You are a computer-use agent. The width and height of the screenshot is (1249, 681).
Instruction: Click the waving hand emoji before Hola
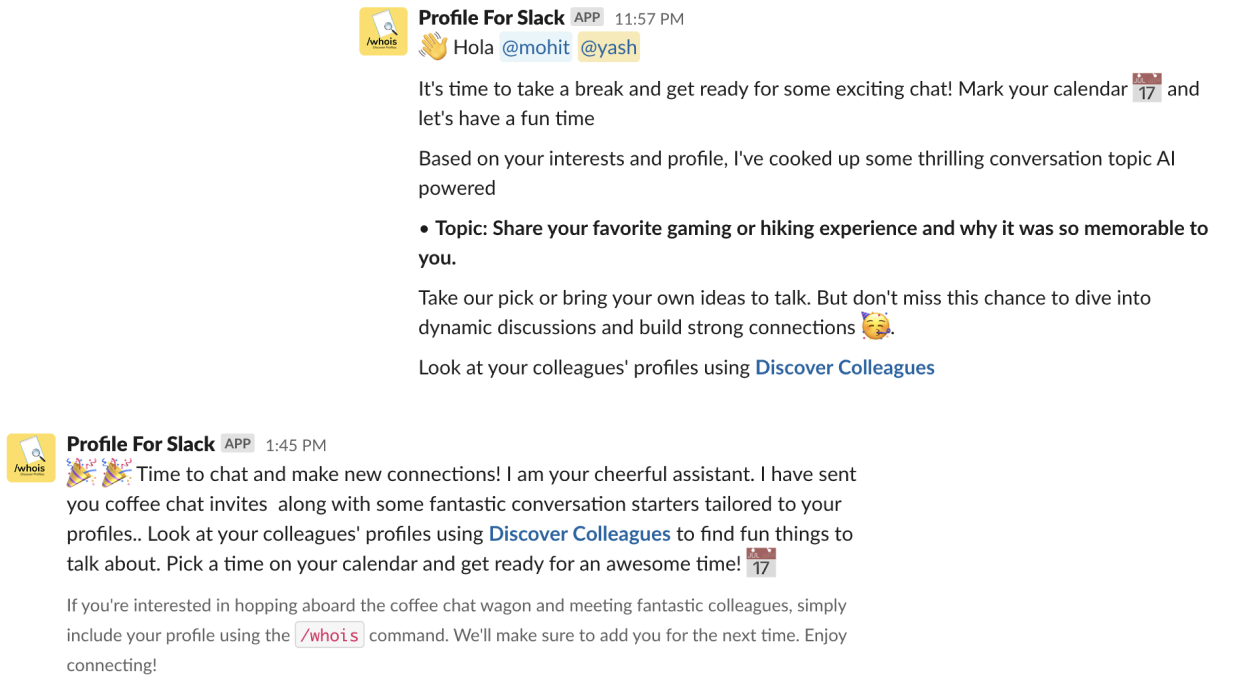click(x=433, y=47)
